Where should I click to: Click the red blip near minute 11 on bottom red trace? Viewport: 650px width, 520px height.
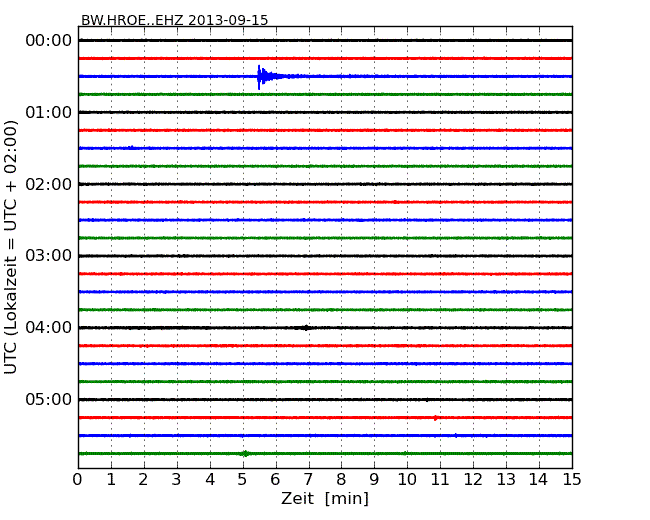pyautogui.click(x=435, y=418)
